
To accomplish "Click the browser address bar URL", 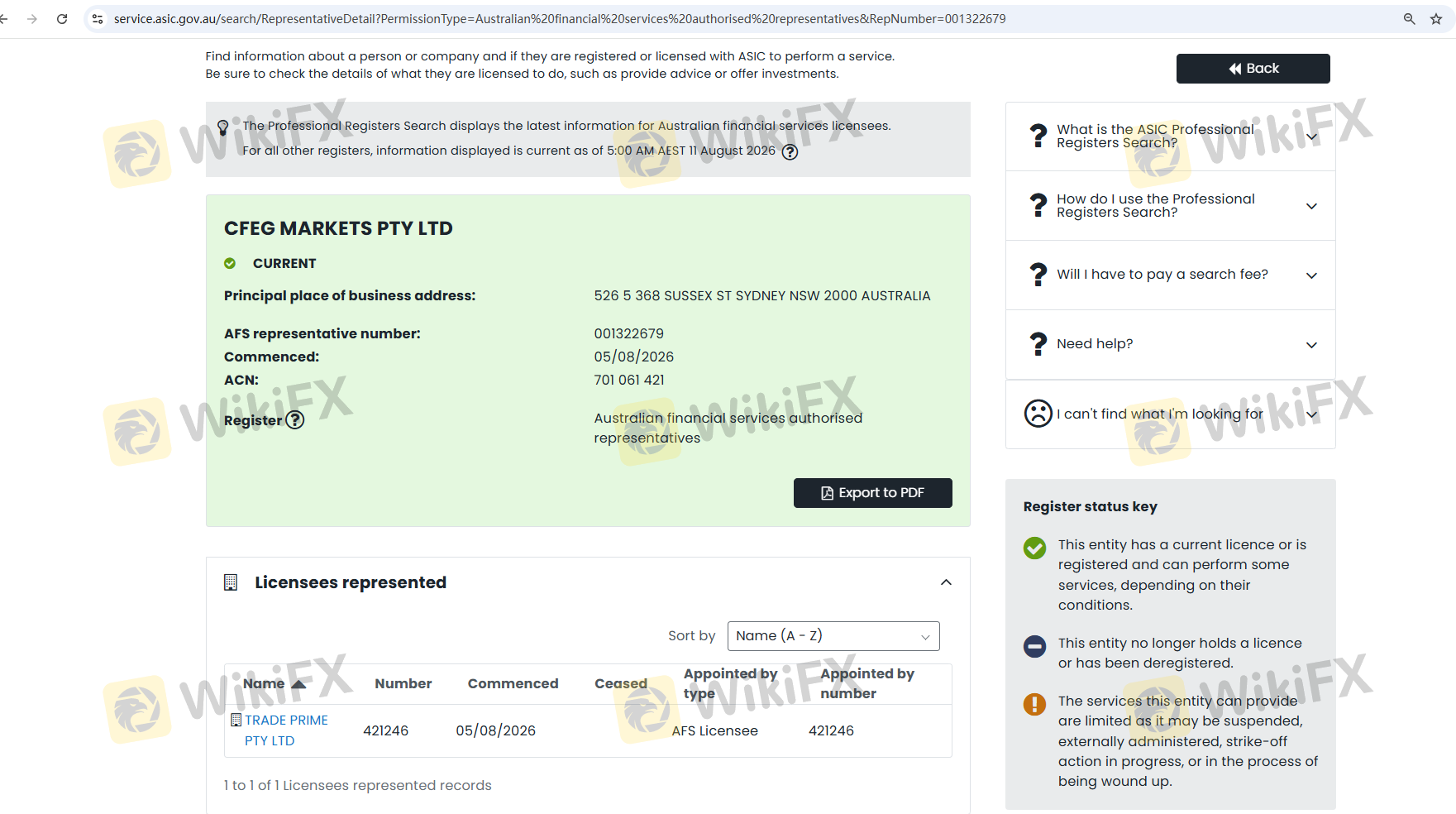I will pos(560,19).
